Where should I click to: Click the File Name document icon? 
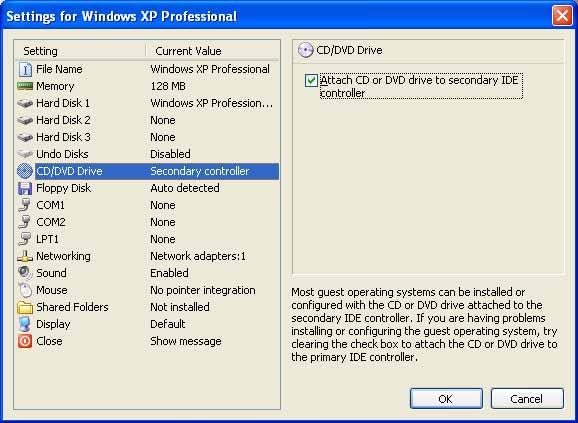pyautogui.click(x=25, y=69)
